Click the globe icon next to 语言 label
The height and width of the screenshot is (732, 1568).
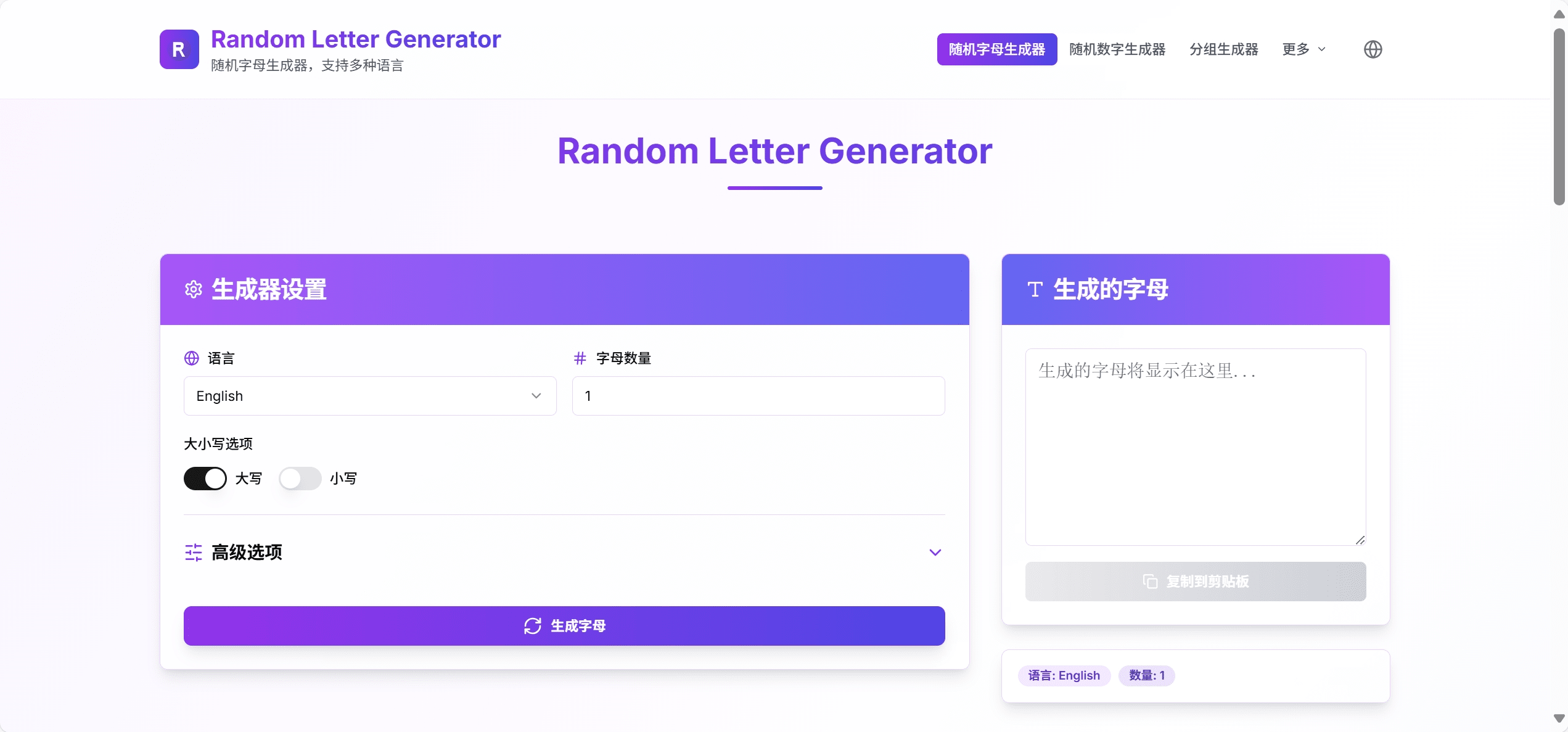tap(192, 358)
